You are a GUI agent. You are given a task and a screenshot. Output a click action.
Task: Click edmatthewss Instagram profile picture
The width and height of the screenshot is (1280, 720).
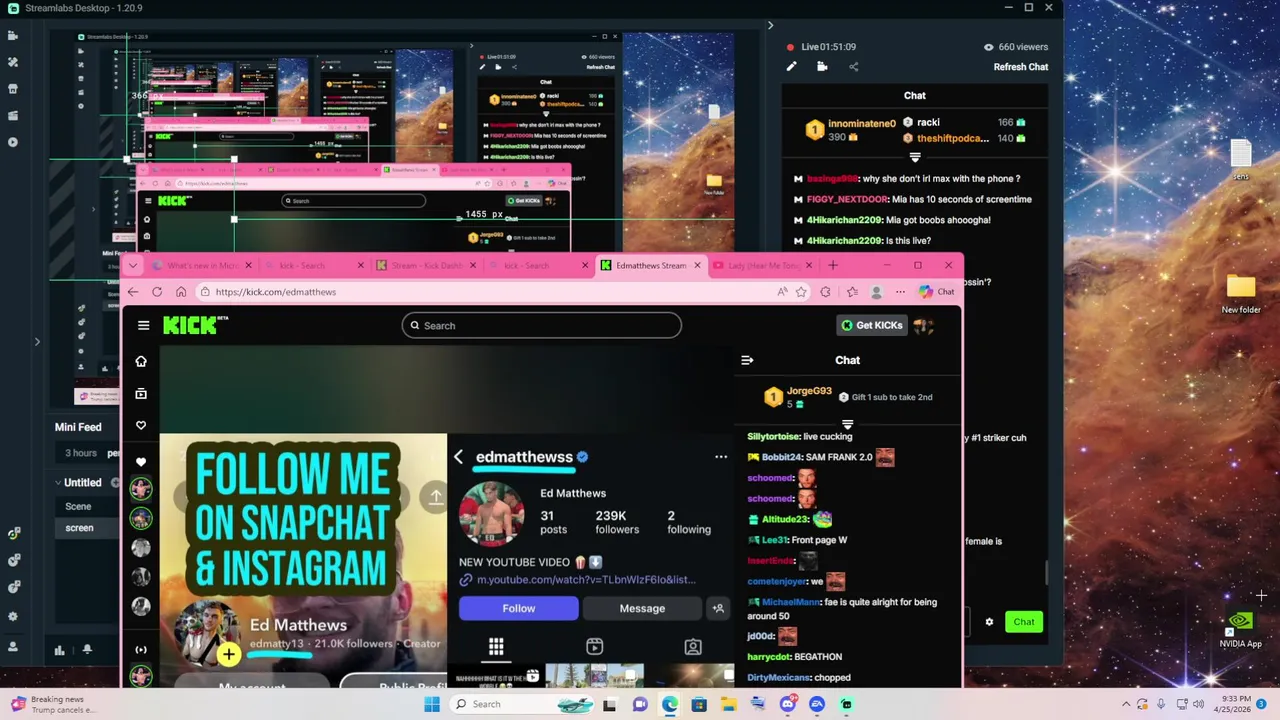pyautogui.click(x=491, y=514)
